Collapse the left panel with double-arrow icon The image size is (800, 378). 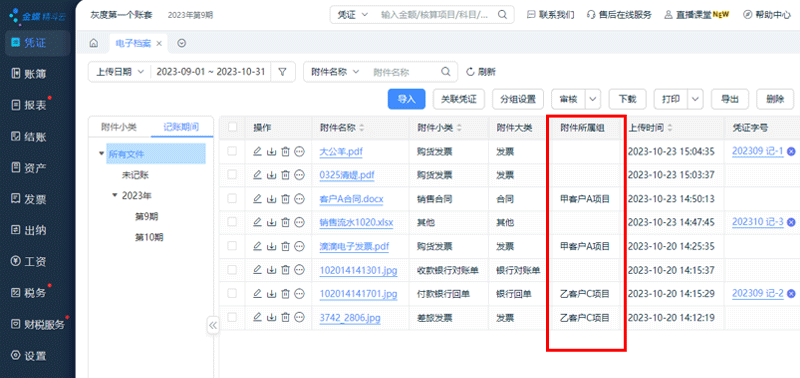tap(213, 325)
